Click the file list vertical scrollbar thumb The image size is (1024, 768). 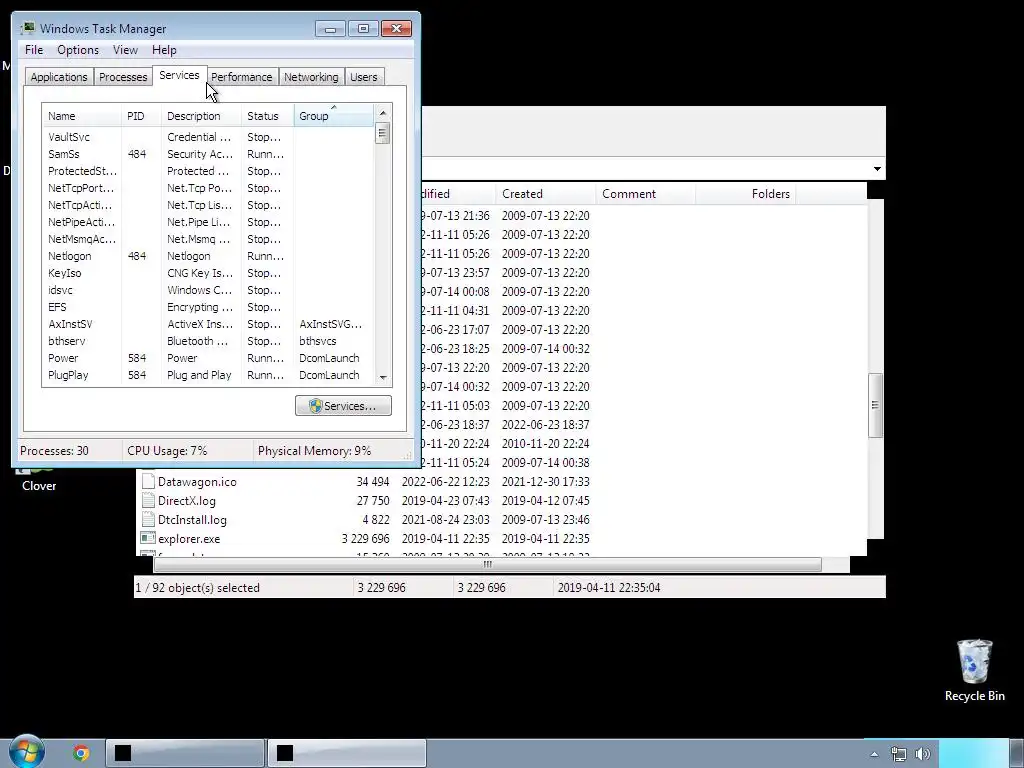pyautogui.click(x=875, y=405)
